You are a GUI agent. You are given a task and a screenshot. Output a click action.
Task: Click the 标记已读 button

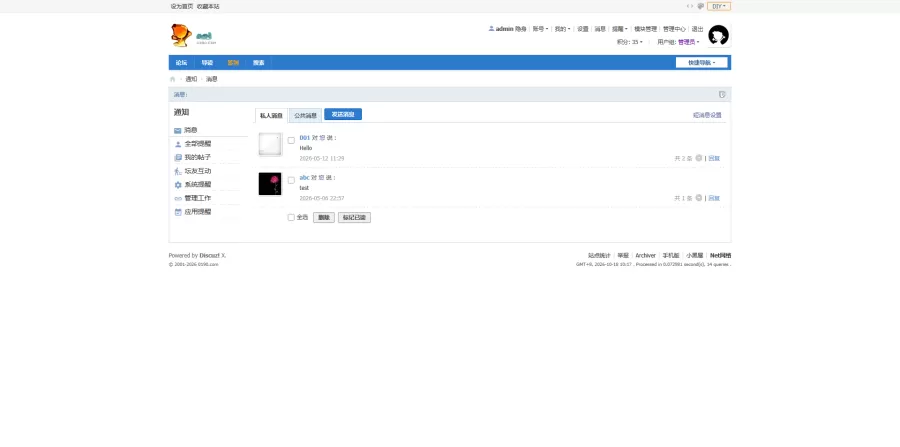point(354,217)
